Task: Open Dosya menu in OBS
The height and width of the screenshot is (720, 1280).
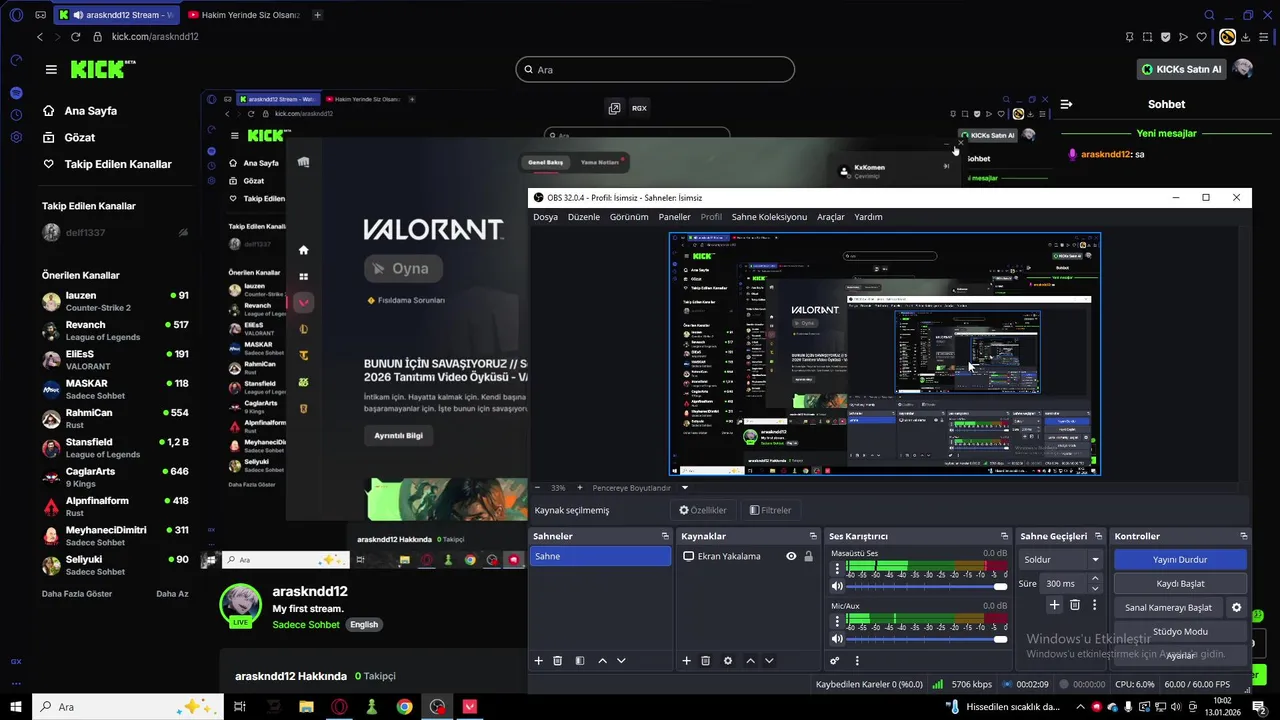Action: coord(545,217)
